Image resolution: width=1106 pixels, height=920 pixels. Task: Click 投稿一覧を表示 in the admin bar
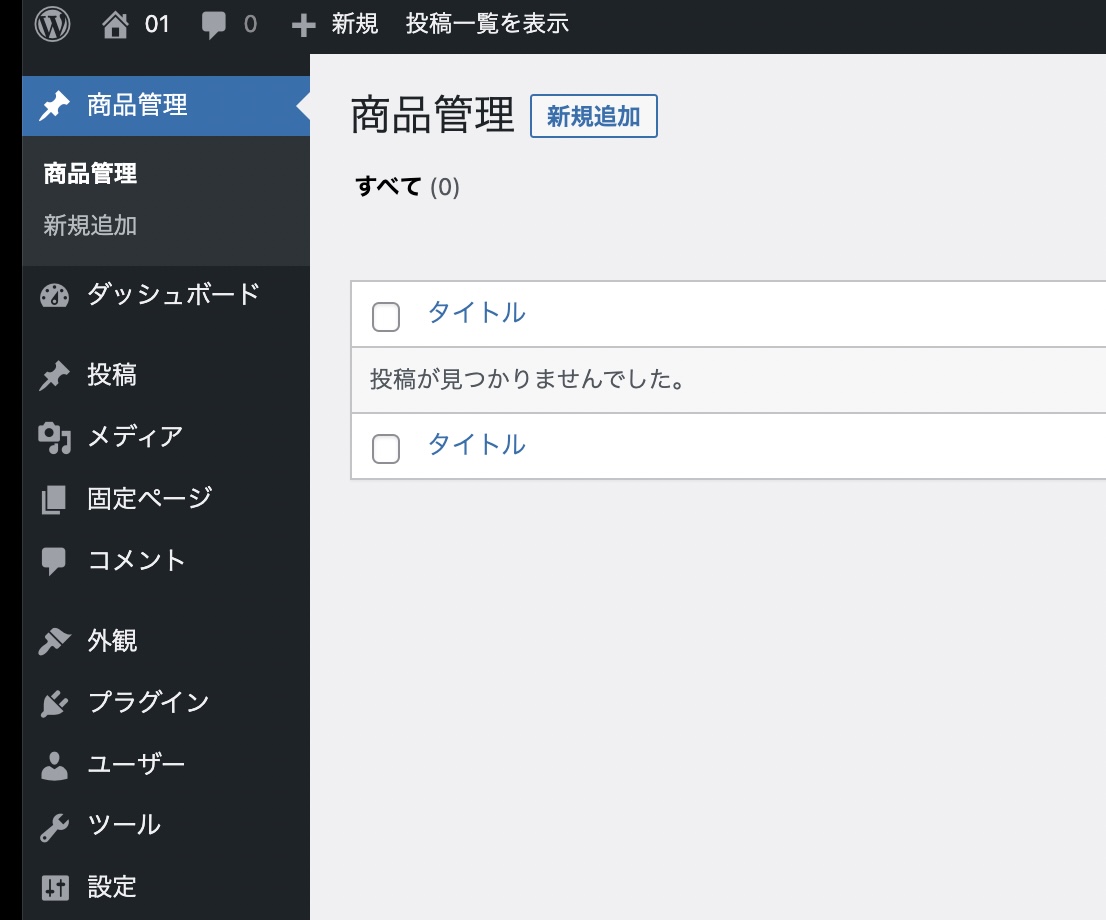coord(486,22)
